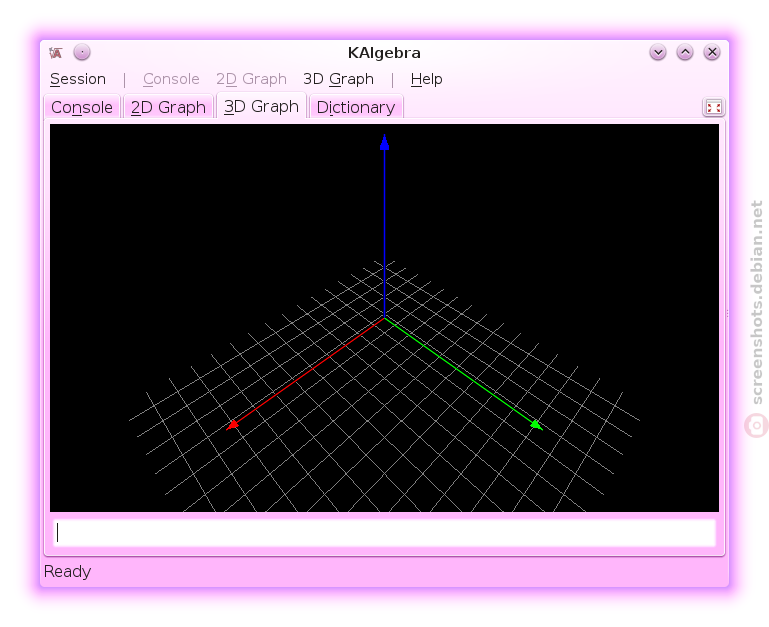The width and height of the screenshot is (769, 627).
Task: Open the 3D Graph menu in menu bar
Action: (x=338, y=79)
